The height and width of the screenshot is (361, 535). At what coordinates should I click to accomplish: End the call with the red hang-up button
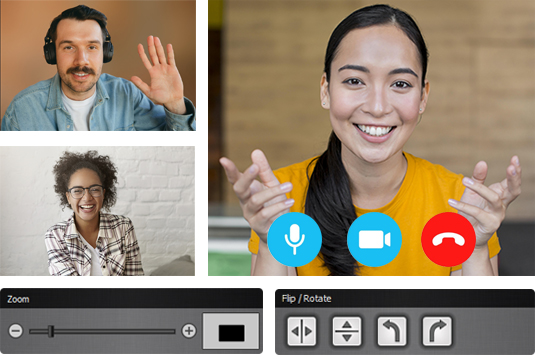[448, 240]
